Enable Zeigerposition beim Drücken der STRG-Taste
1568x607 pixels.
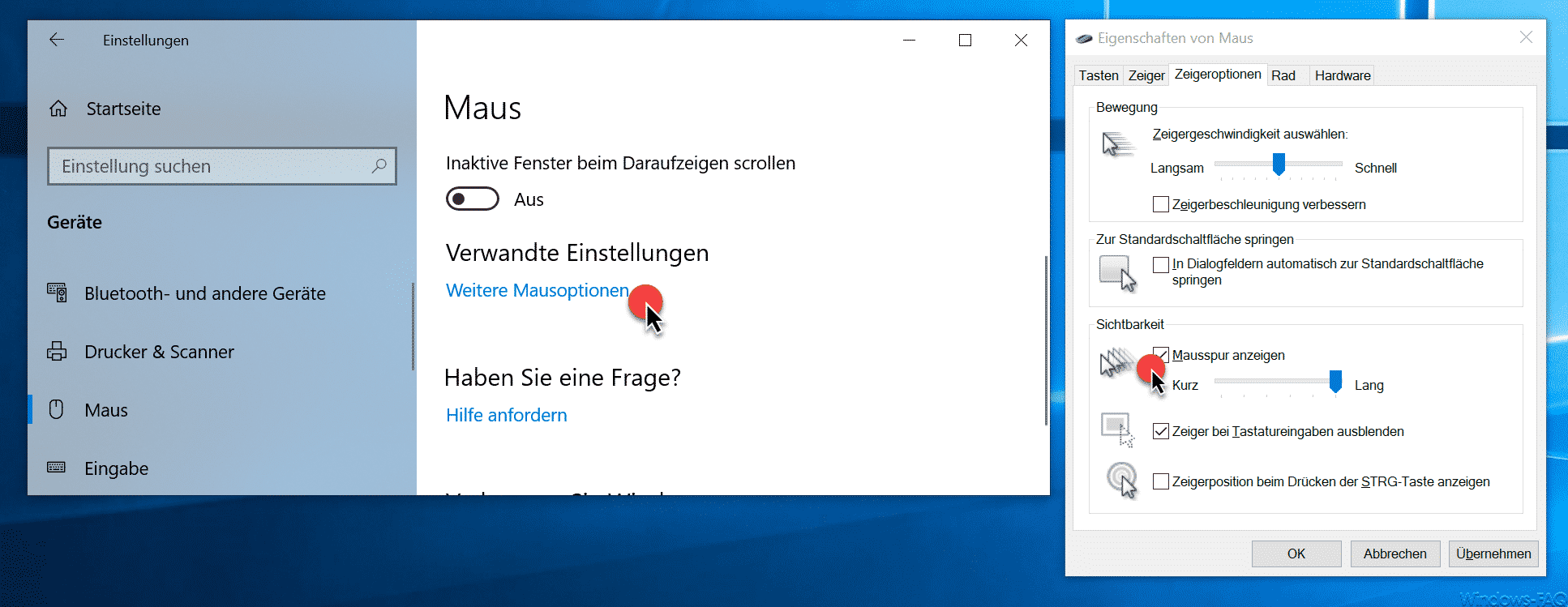[x=1161, y=481]
